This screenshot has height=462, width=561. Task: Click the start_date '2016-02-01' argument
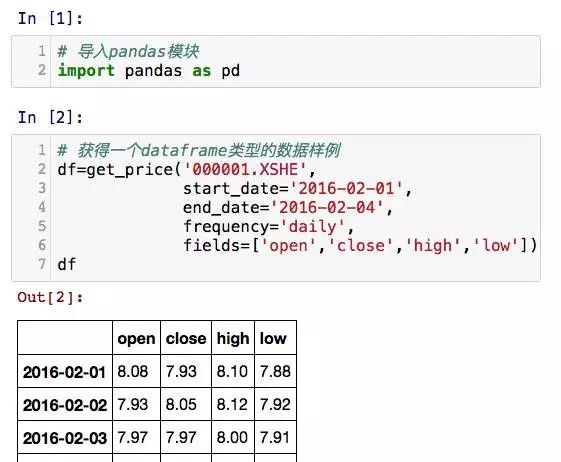297,189
